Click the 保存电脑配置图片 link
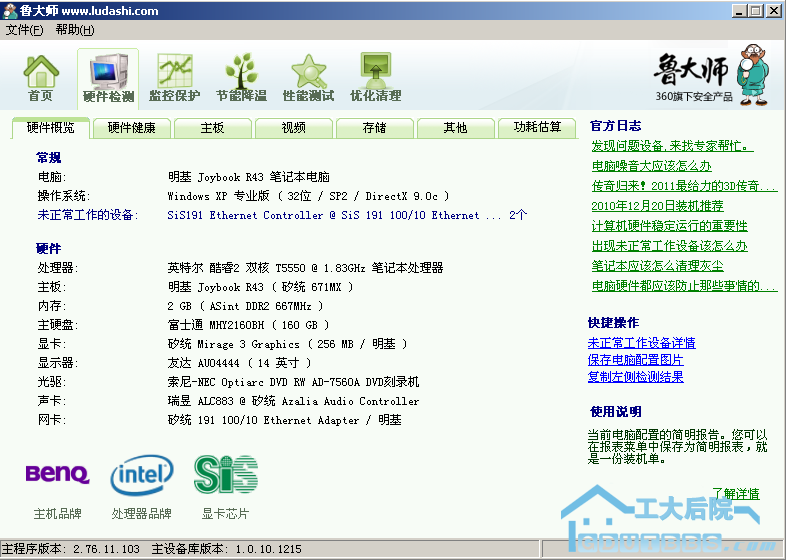Screen dimensions: 786x560 pos(635,360)
